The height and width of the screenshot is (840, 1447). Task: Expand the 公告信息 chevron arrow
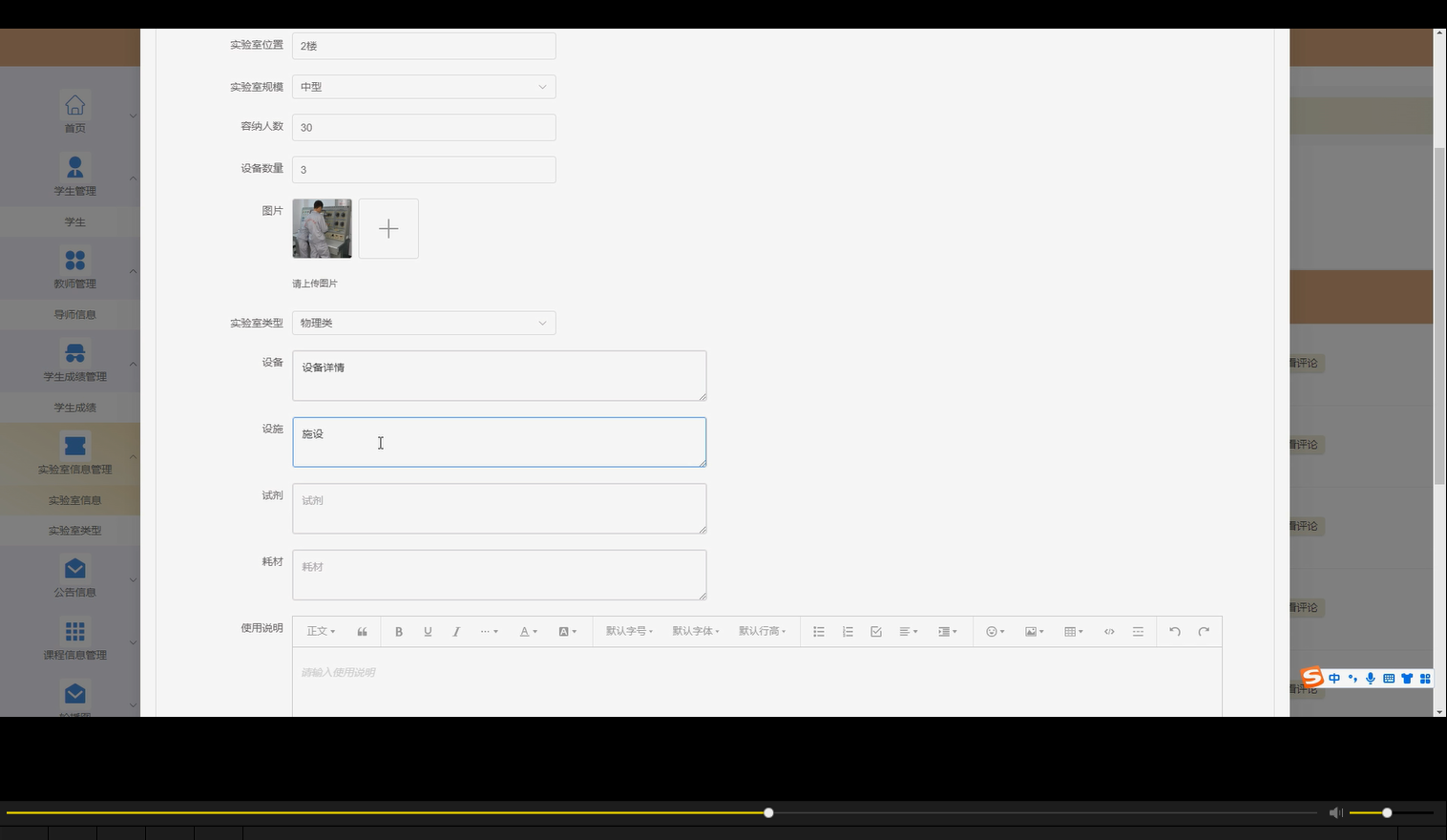(x=133, y=580)
